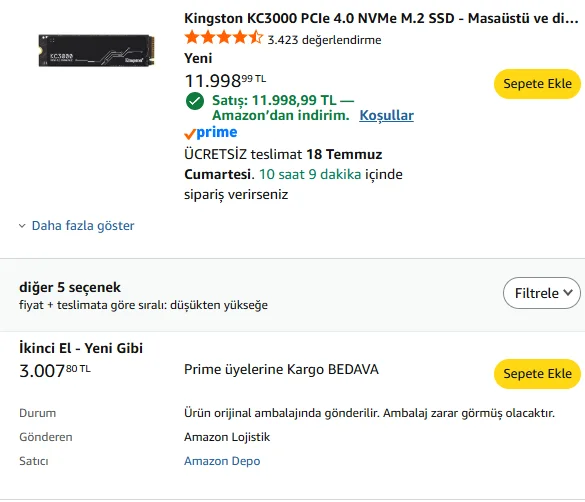This screenshot has height=502, width=585.
Task: Click the diğer 5 seçenek heading
Action: click(70, 288)
